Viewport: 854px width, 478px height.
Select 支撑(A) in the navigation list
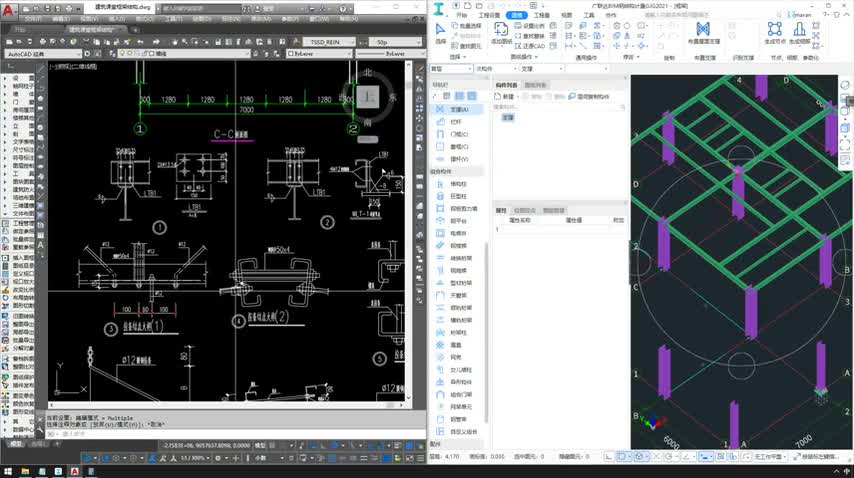pyautogui.click(x=459, y=109)
